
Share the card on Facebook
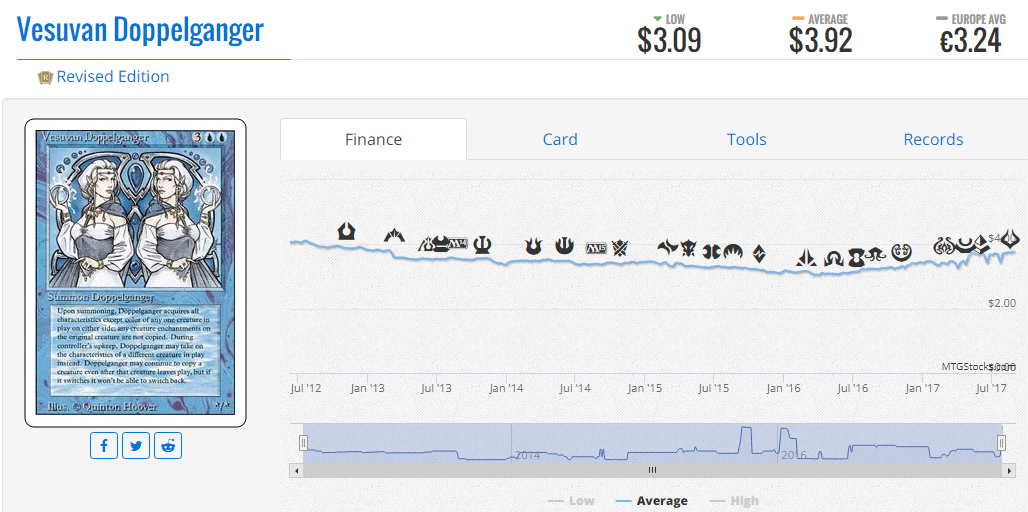pyautogui.click(x=104, y=446)
